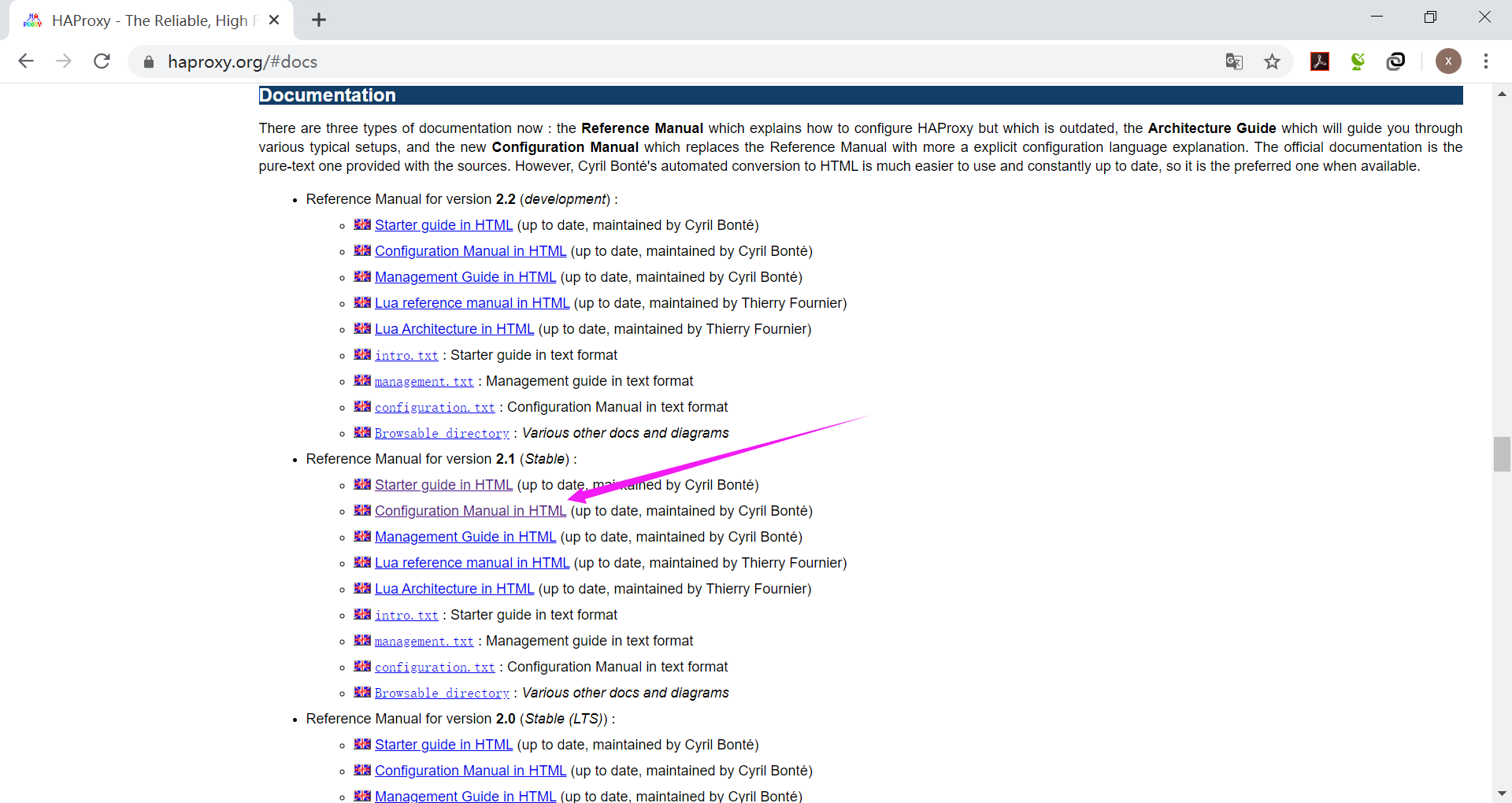The height and width of the screenshot is (803, 1512).
Task: Click the browser forward arrow
Action: pos(64,61)
